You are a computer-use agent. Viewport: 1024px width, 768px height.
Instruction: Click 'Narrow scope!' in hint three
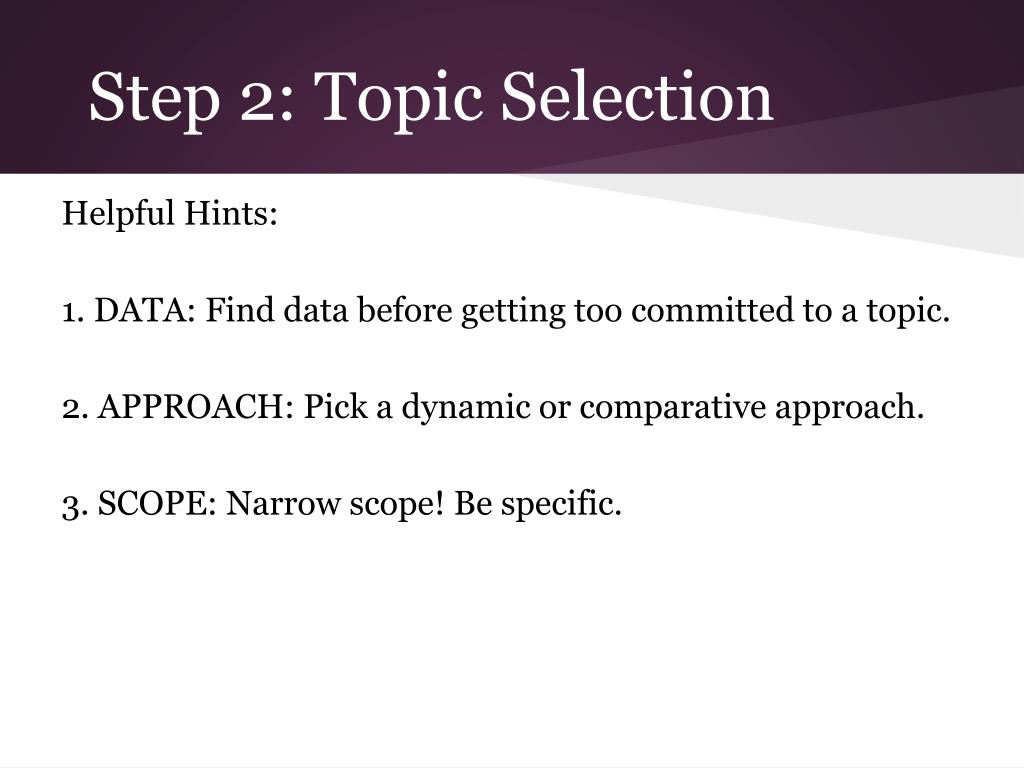click(335, 504)
